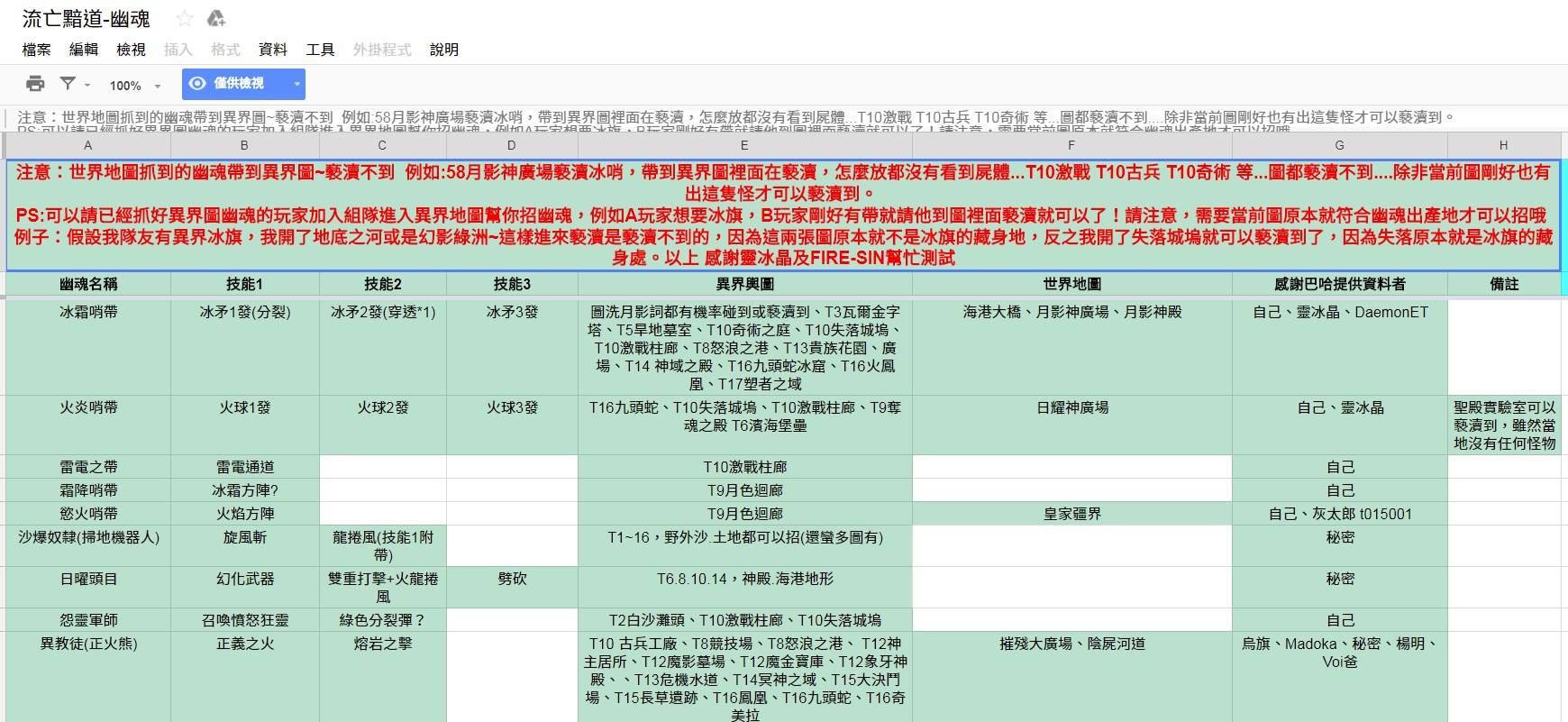This screenshot has height=722, width=1568.
Task: Select the 雷電之帶 cell
Action: point(88,467)
